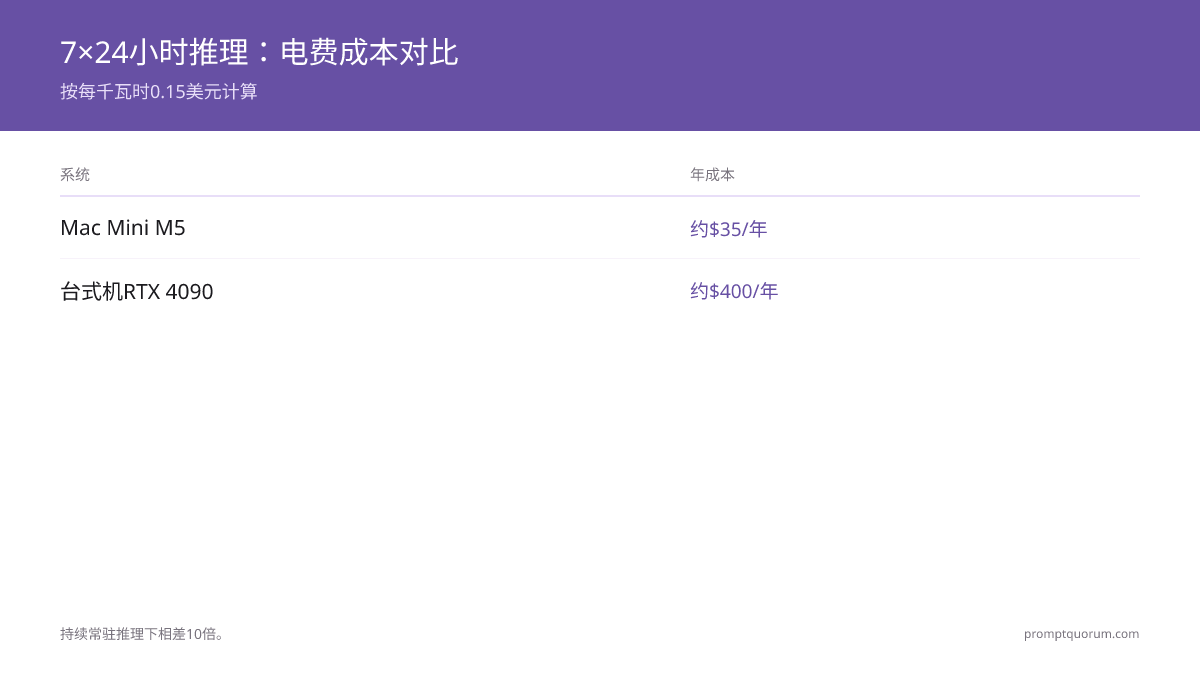1200x675 pixels.
Task: Click the footnote 持续常驻推理下相差10倍。
Action: pos(142,633)
